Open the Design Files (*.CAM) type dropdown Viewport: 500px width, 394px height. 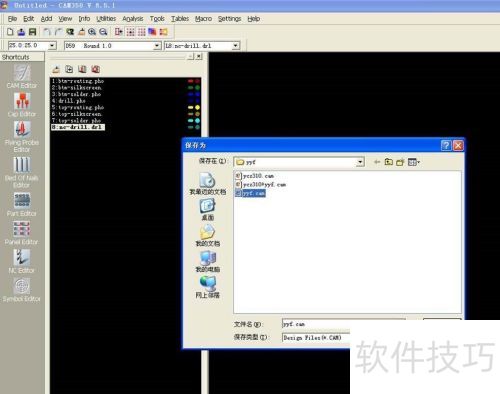[316, 338]
